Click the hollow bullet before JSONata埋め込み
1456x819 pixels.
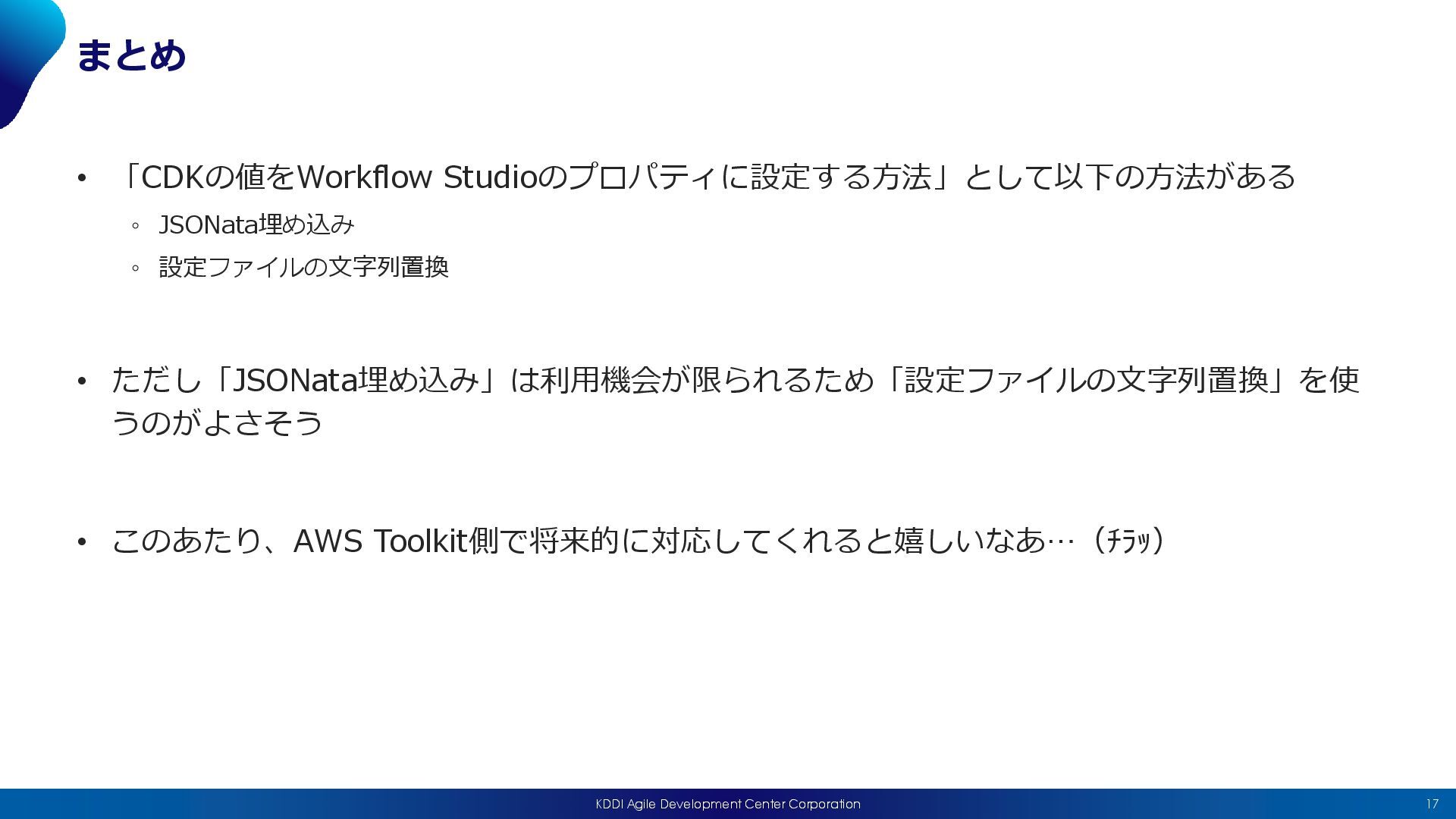point(135,226)
